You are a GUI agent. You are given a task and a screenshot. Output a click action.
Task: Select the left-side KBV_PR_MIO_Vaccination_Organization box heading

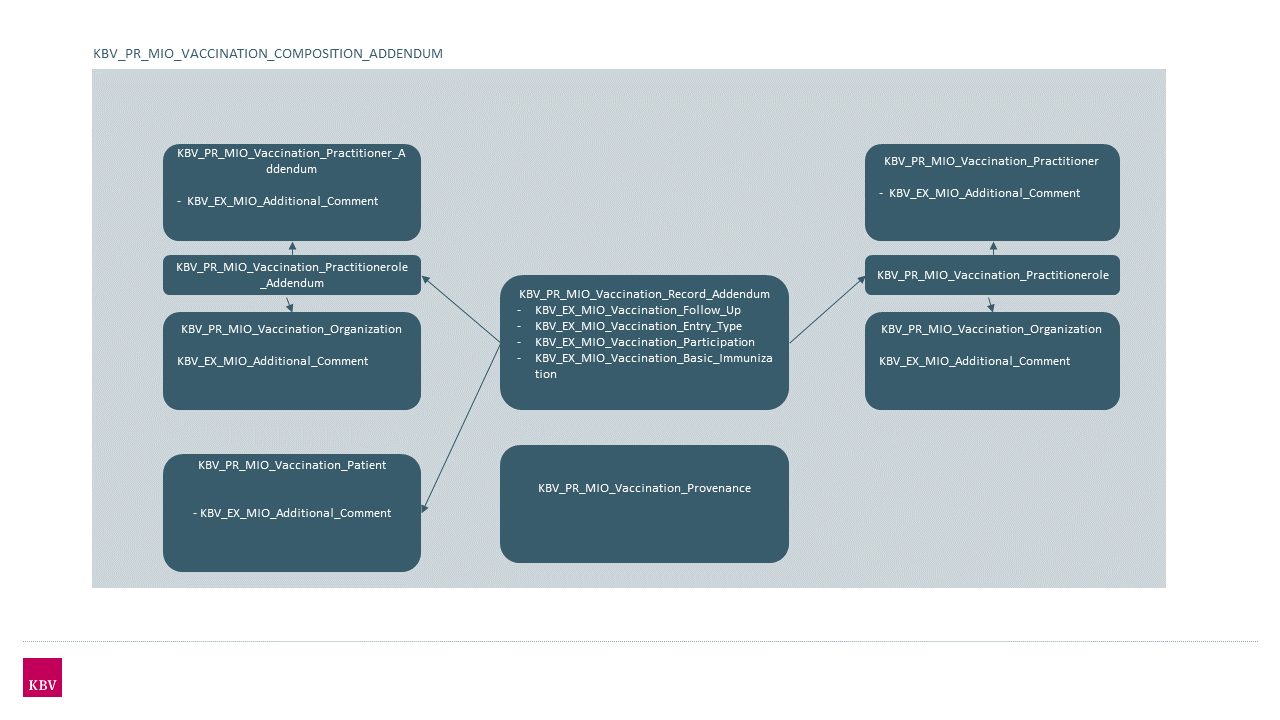pos(291,329)
